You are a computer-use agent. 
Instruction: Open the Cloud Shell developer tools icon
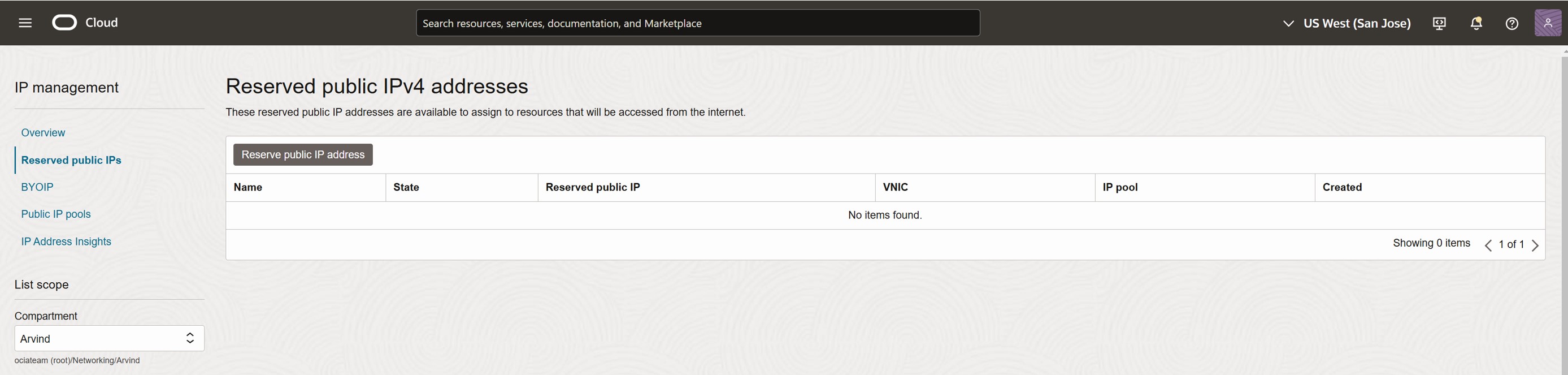pos(1439,24)
